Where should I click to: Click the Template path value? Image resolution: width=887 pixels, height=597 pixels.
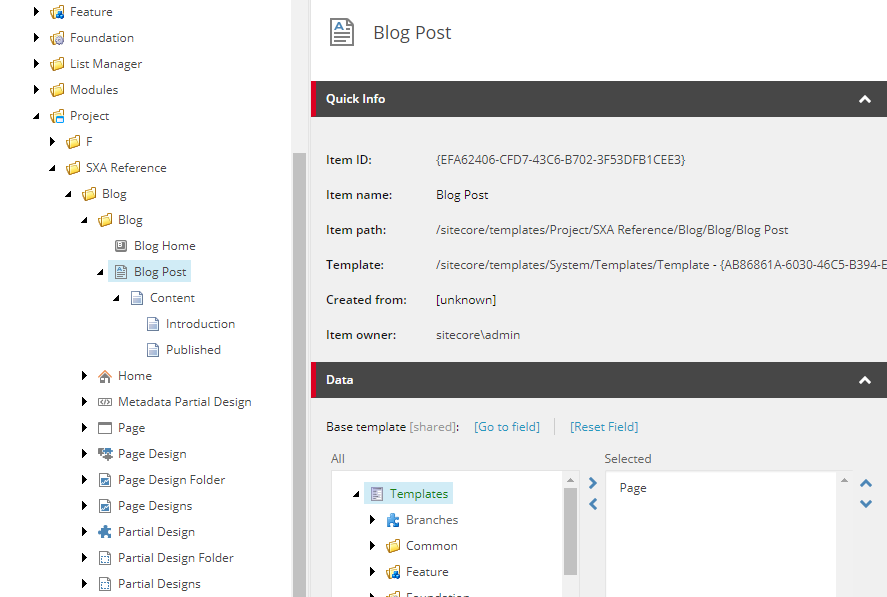[661, 265]
